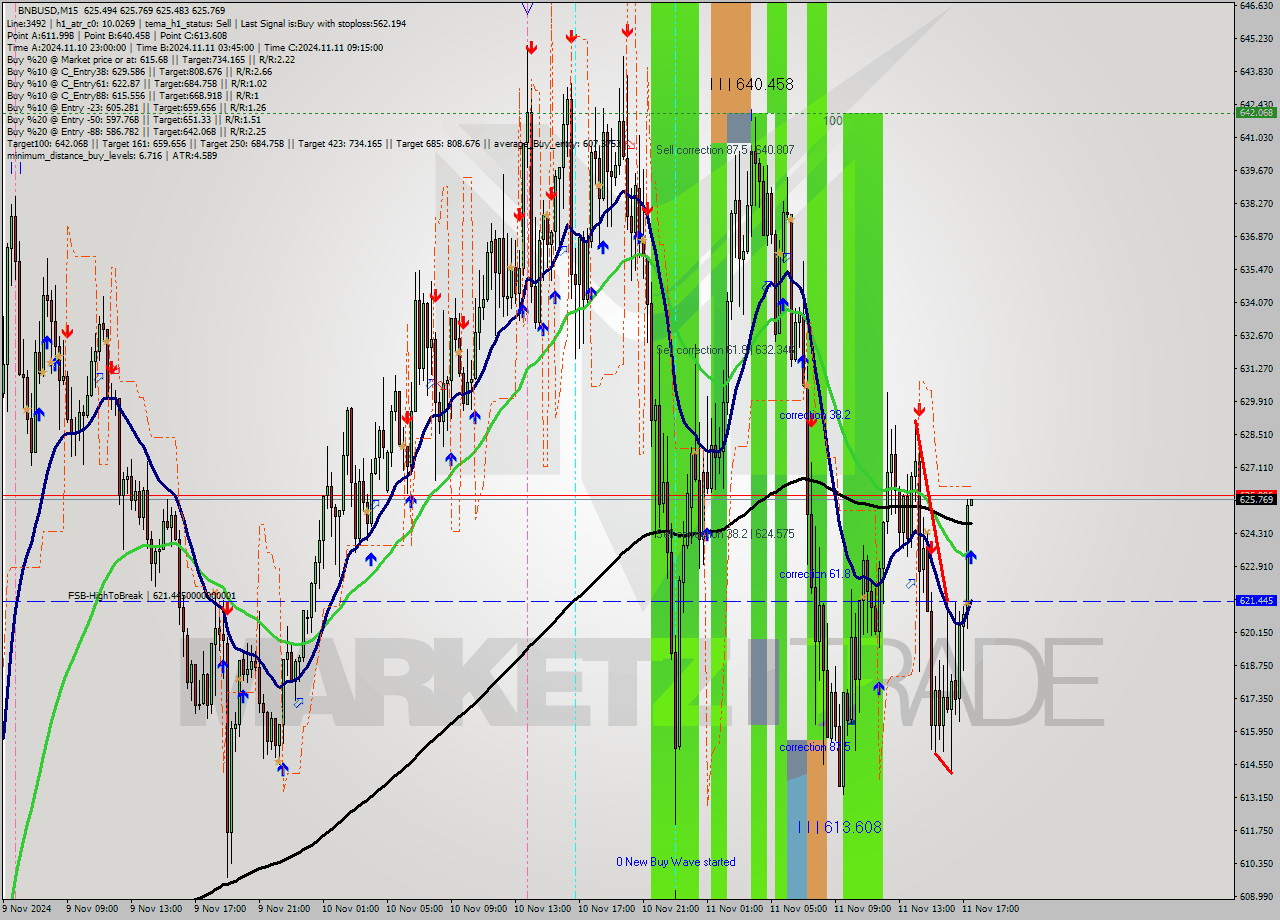The height and width of the screenshot is (920, 1280).
Task: Click the 'Sell correction 61.8 | 632.348' label
Action: pos(725,350)
